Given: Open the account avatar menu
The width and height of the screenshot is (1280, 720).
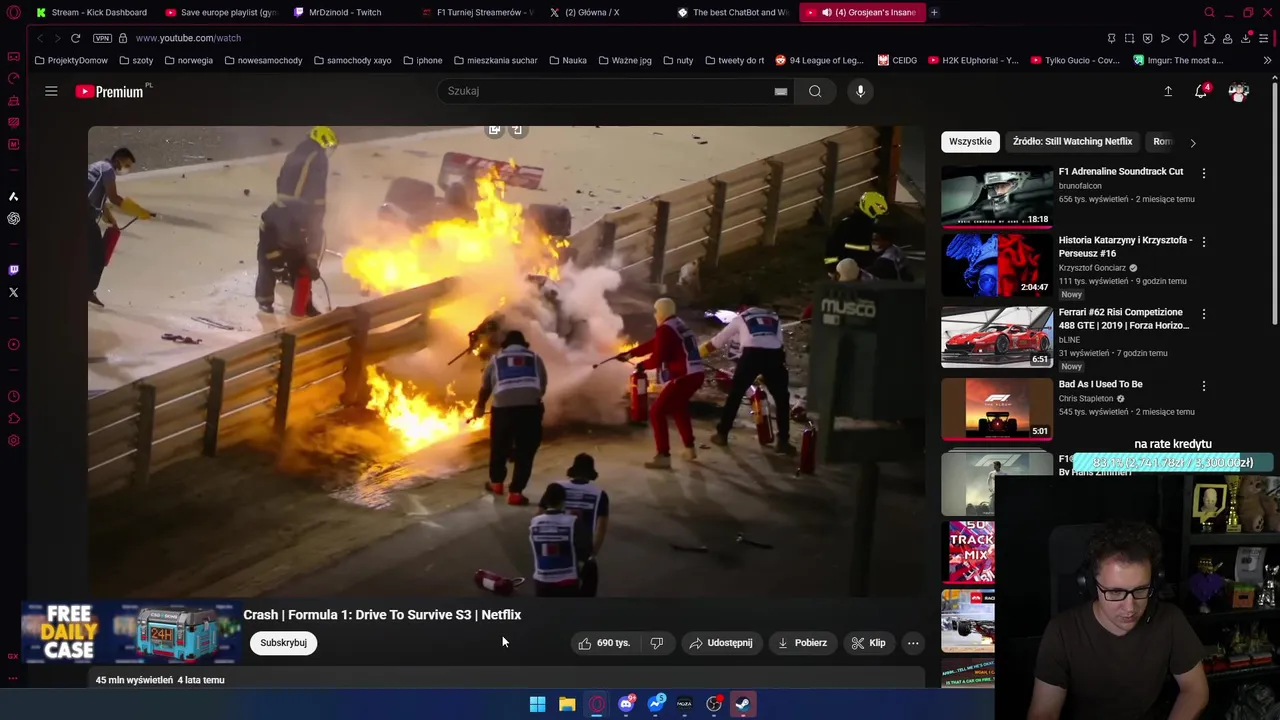Looking at the screenshot, I should [1239, 91].
